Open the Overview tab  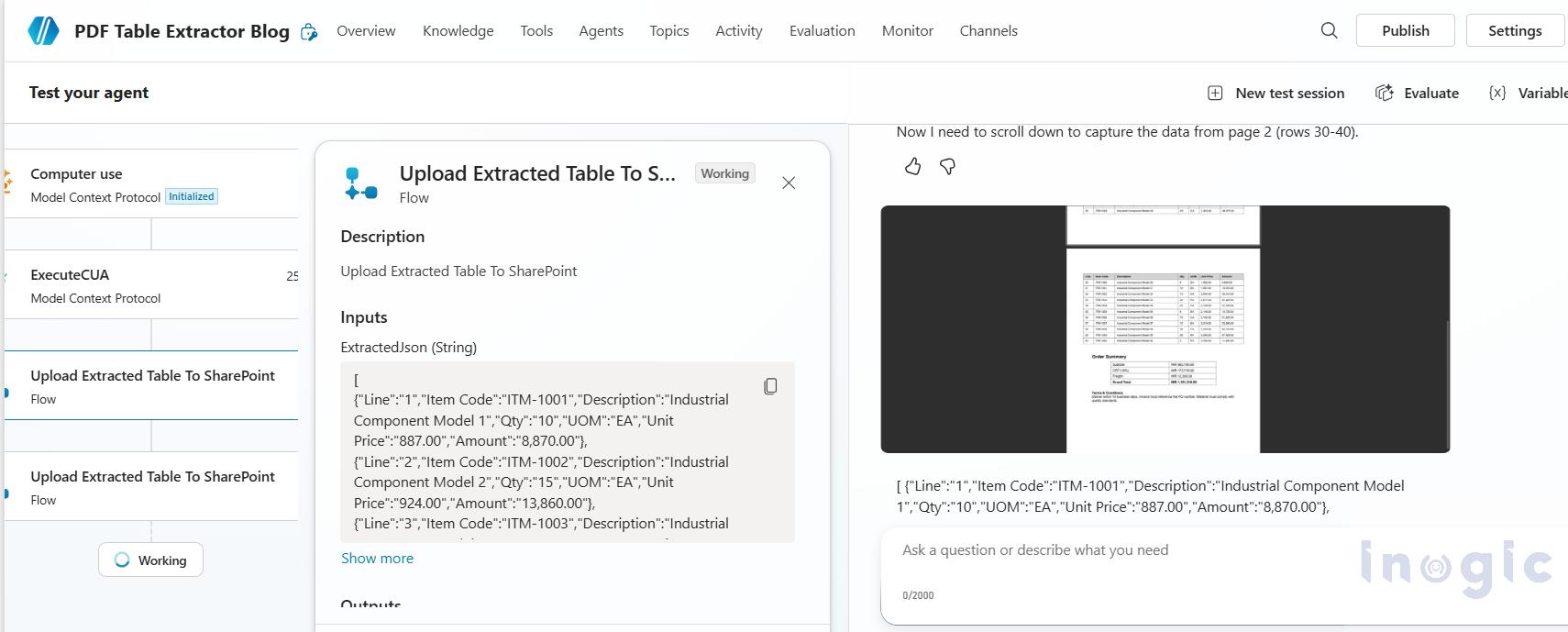[x=366, y=30]
